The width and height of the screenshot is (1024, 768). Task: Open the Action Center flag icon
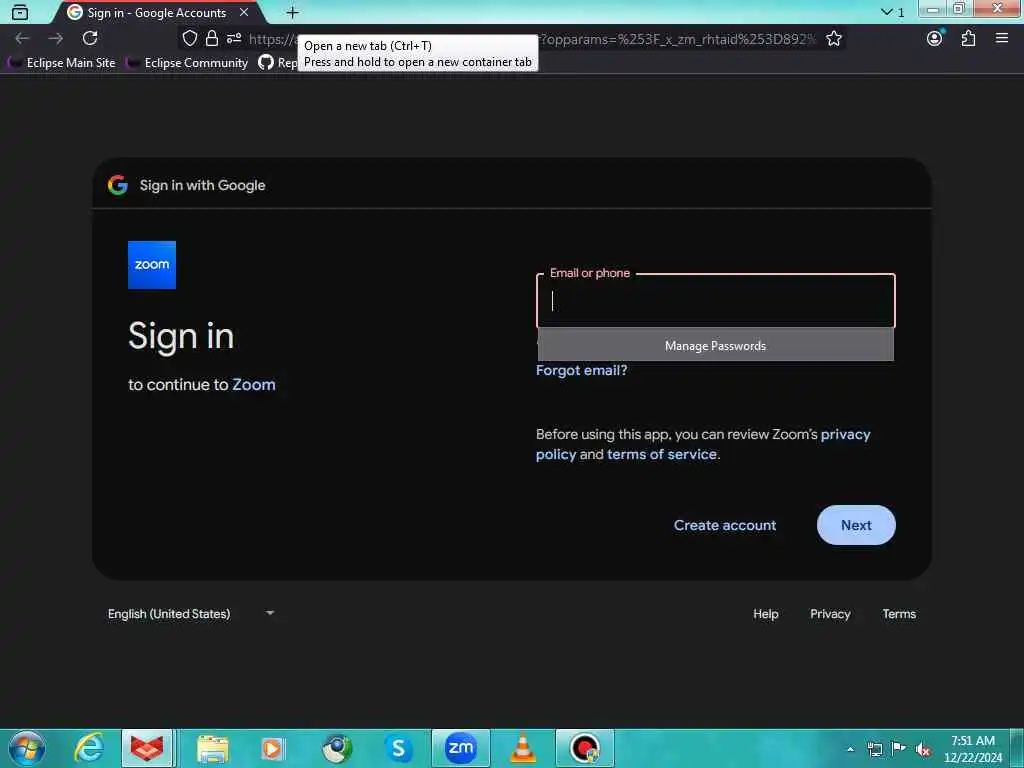899,748
